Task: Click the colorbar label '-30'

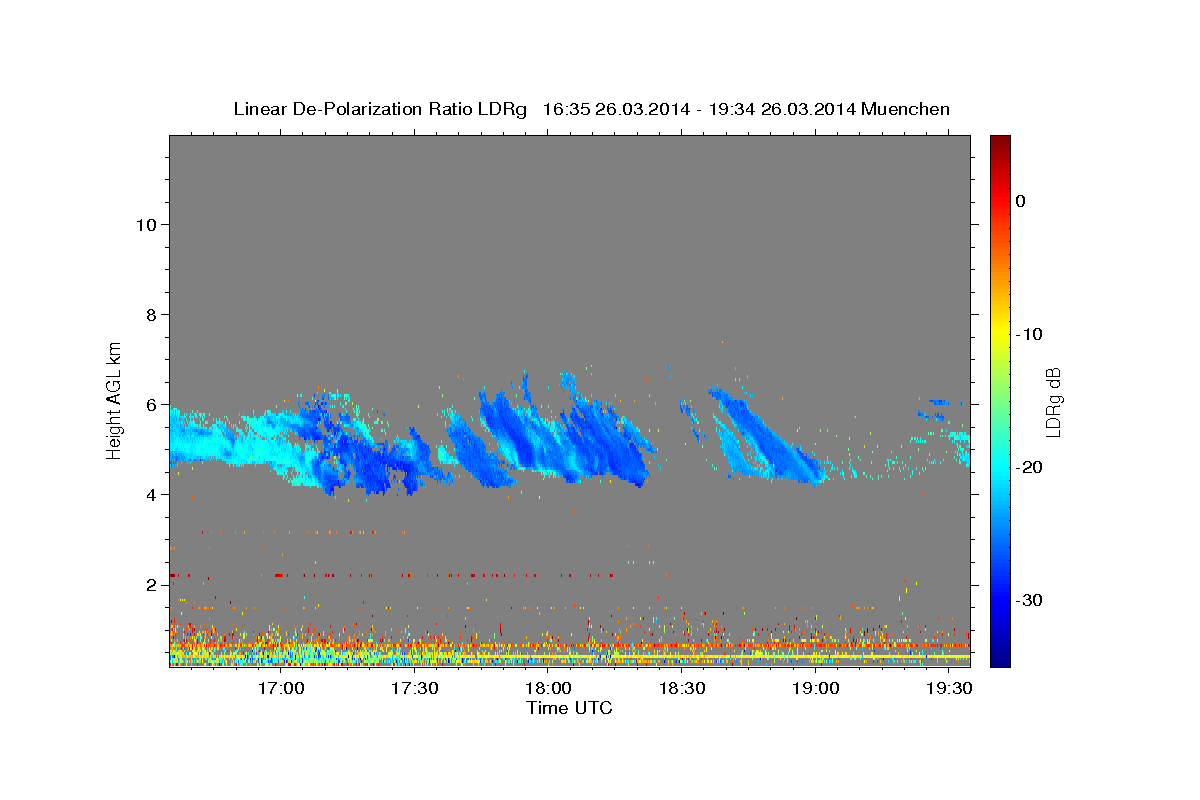Action: tap(1029, 600)
